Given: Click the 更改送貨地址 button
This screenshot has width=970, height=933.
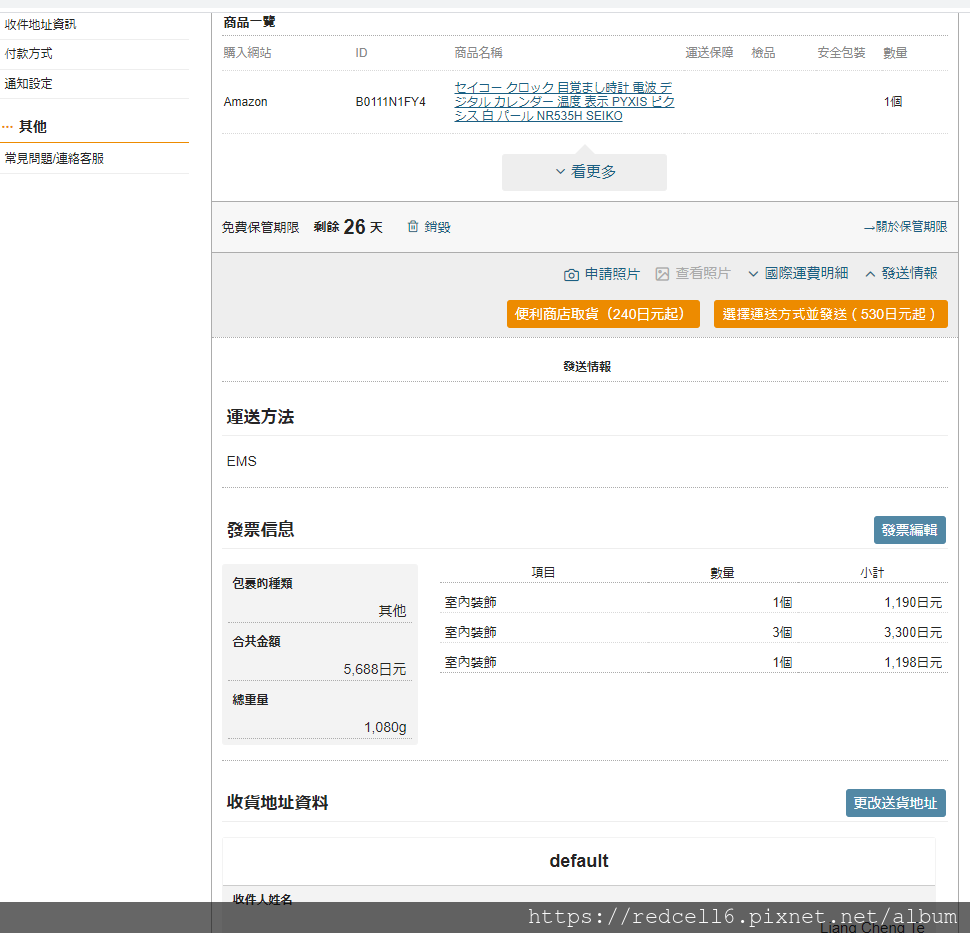Looking at the screenshot, I should point(896,803).
